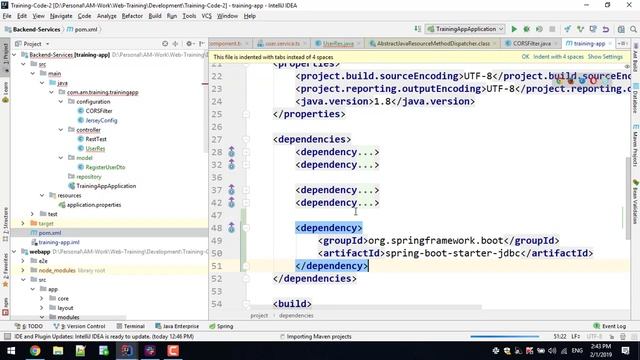The height and width of the screenshot is (360, 640).
Task: Open the File menu
Action: point(7,16)
